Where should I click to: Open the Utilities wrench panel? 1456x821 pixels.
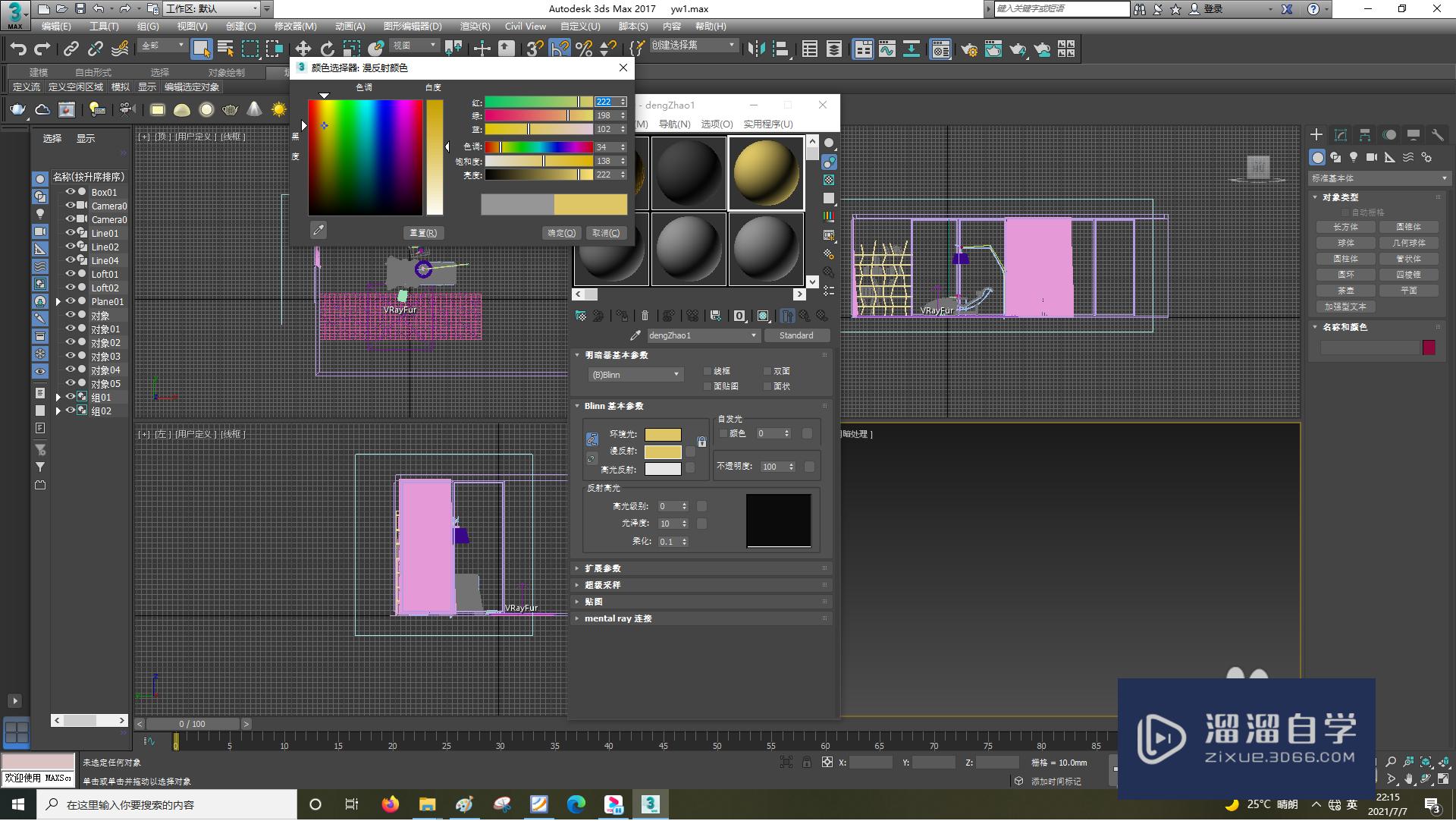tap(1438, 135)
